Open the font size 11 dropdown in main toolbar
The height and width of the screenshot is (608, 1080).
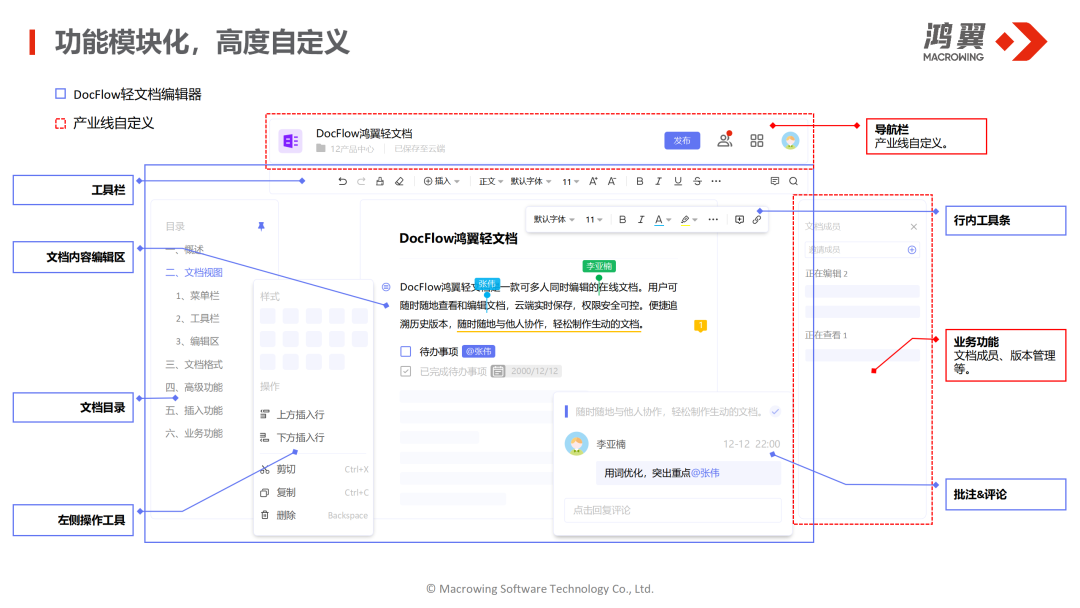tap(570, 182)
